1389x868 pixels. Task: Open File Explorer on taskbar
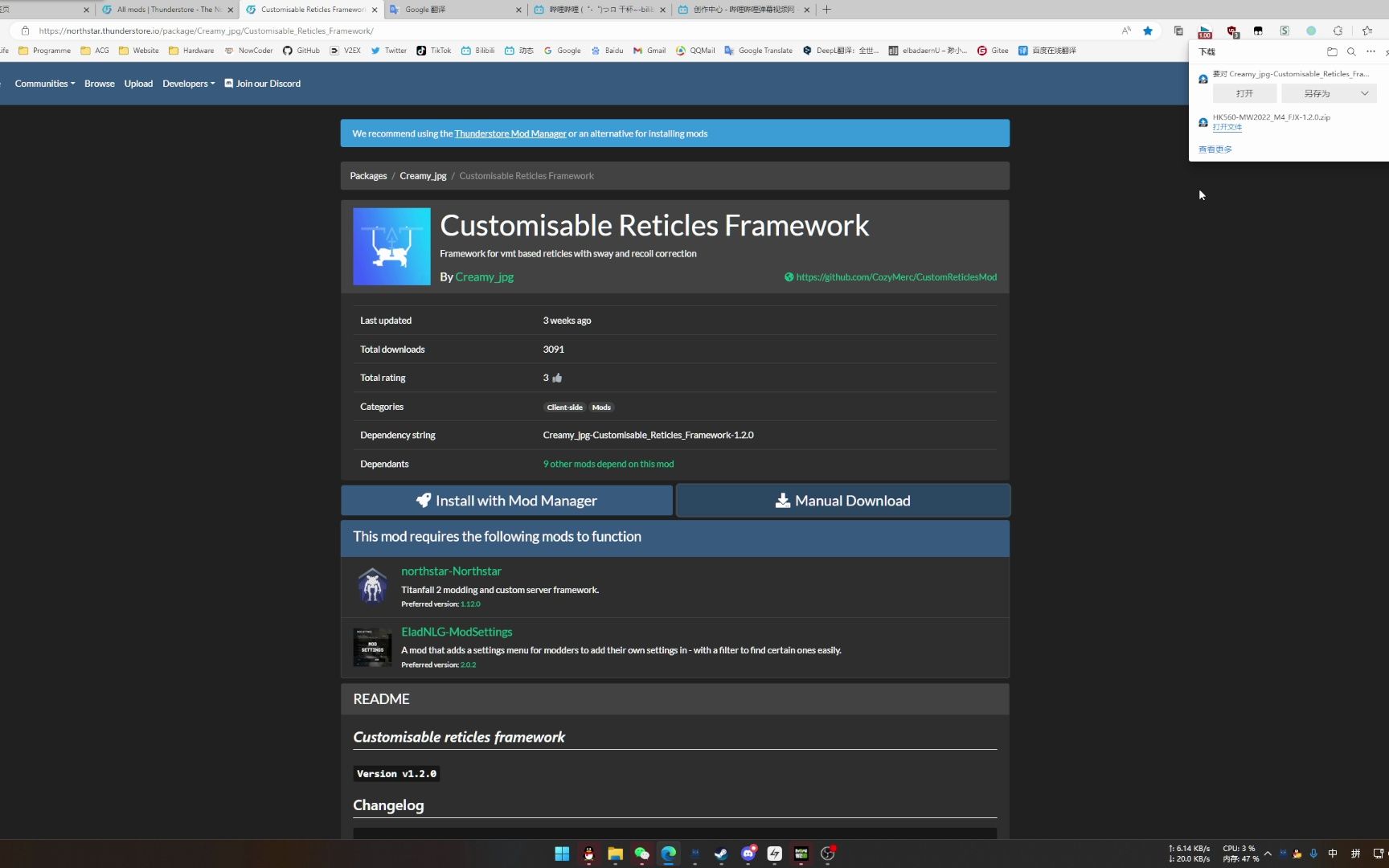click(x=615, y=854)
